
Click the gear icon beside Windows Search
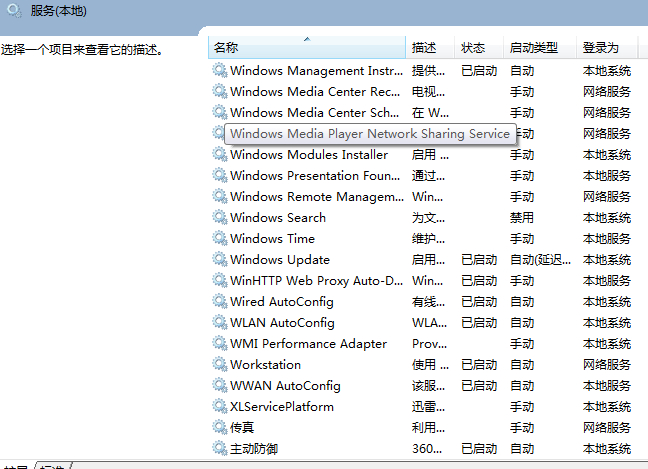(x=220, y=218)
